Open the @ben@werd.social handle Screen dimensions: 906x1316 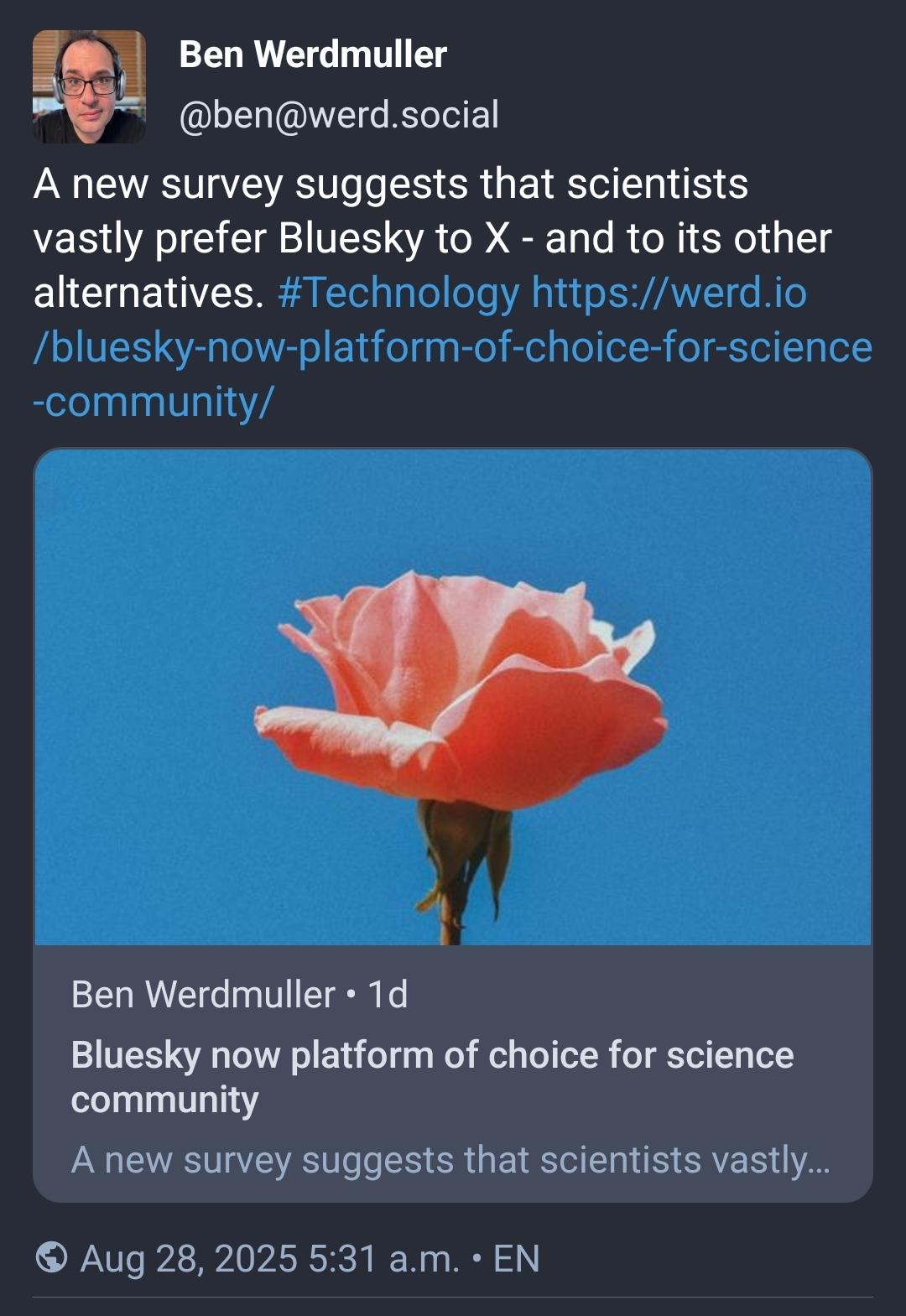(339, 115)
